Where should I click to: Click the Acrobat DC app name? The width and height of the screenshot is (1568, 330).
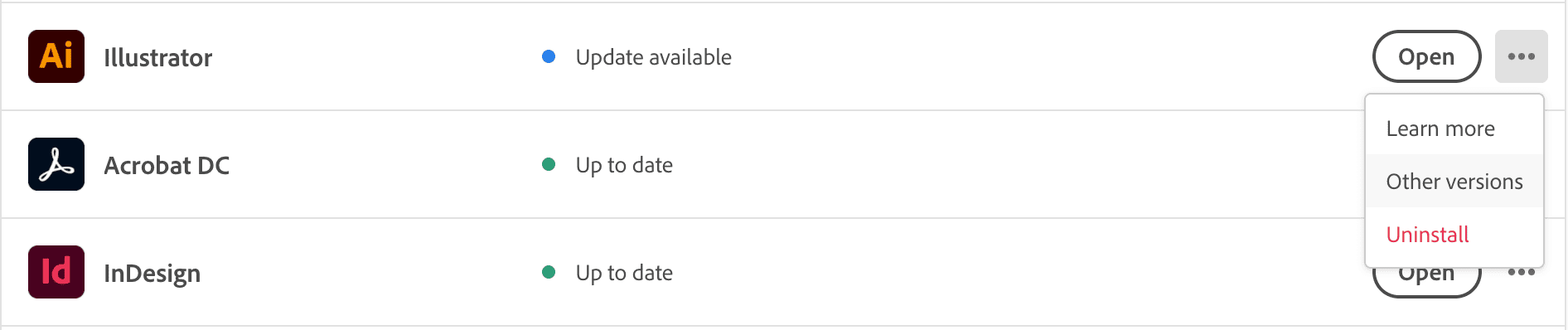167,165
